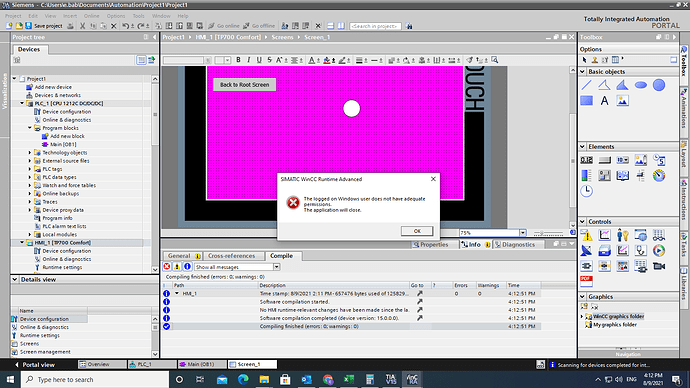Choose the Gauge element icon

tap(659, 176)
